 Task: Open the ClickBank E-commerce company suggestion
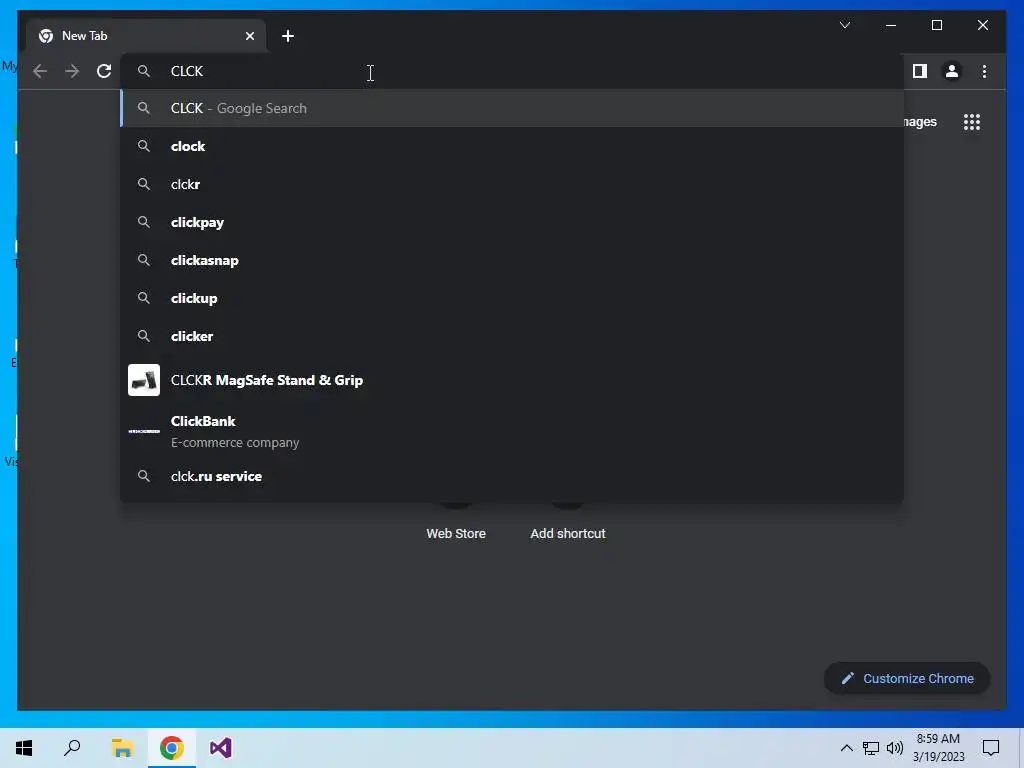click(512, 431)
